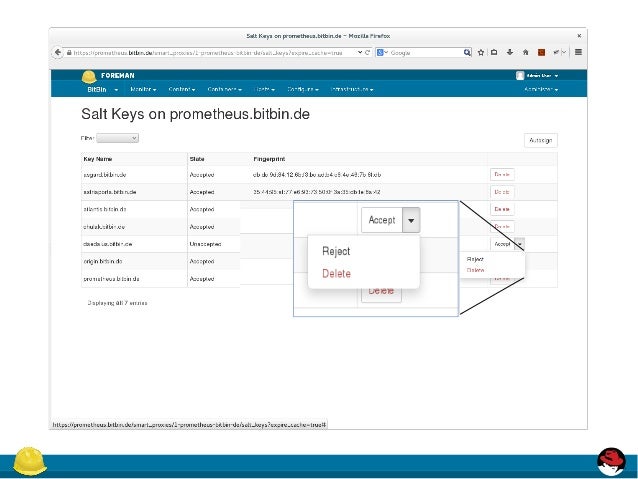Choose Delete in the small dropdown list
Image resolution: width=638 pixels, height=479 pixels.
(475, 270)
